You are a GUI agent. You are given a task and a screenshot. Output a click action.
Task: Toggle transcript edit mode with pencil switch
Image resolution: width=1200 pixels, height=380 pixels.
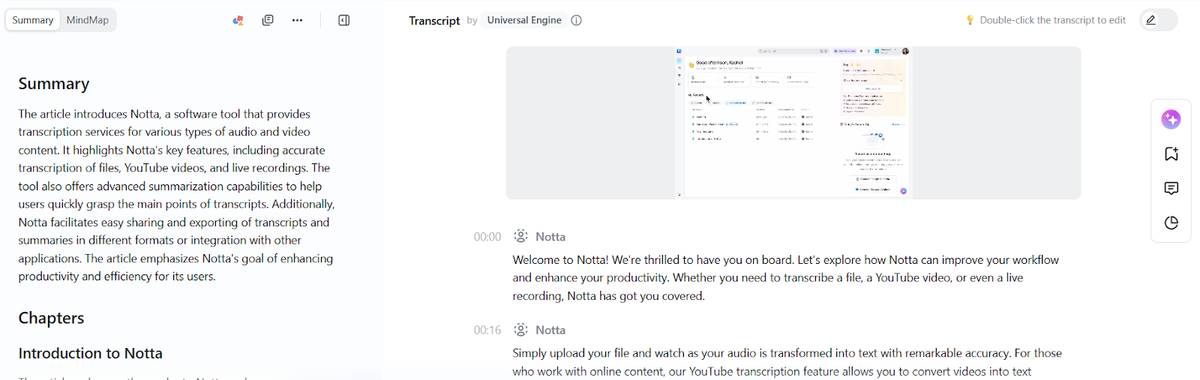1158,20
